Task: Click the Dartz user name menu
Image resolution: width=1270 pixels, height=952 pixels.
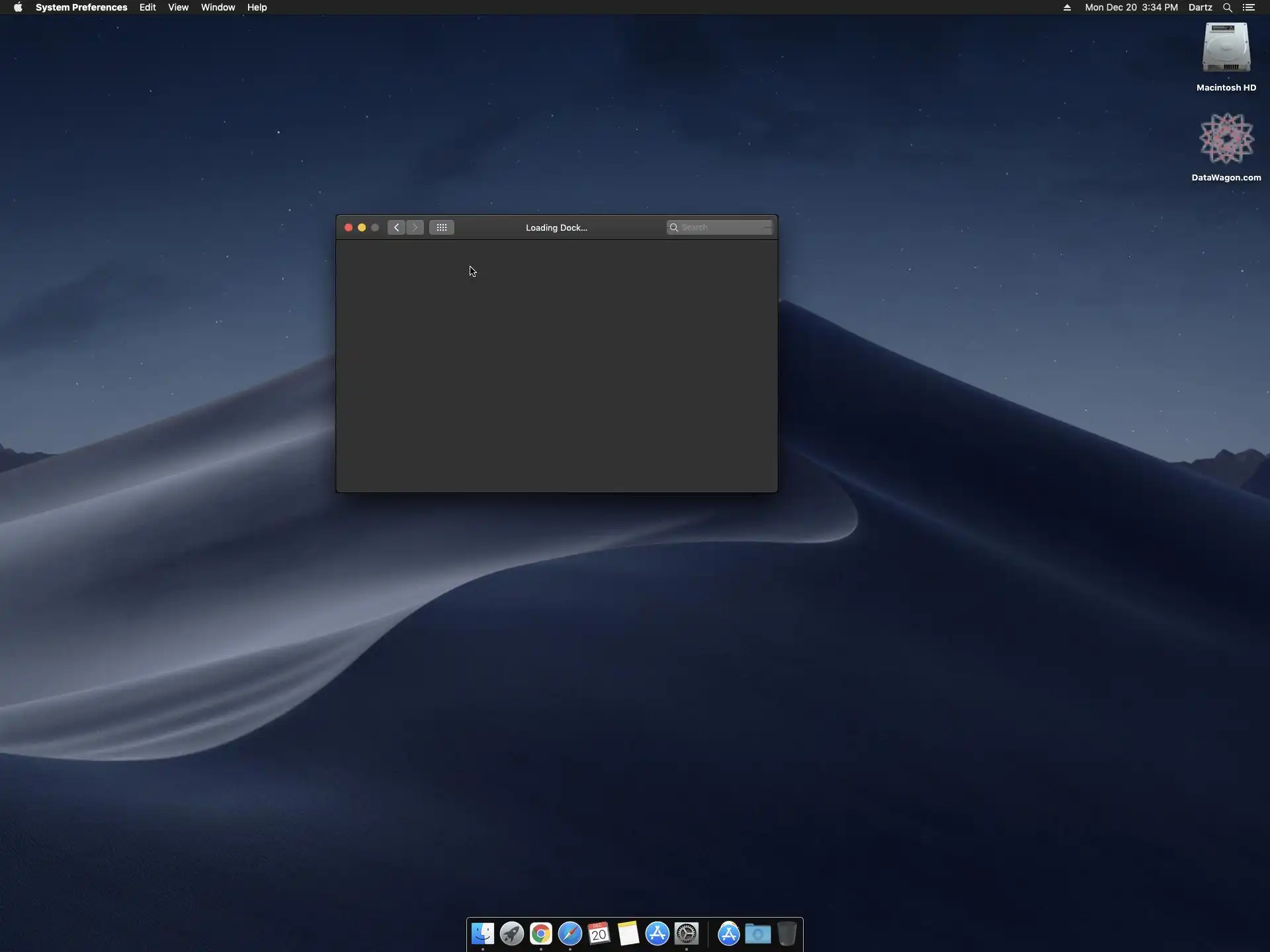Action: pyautogui.click(x=1200, y=7)
